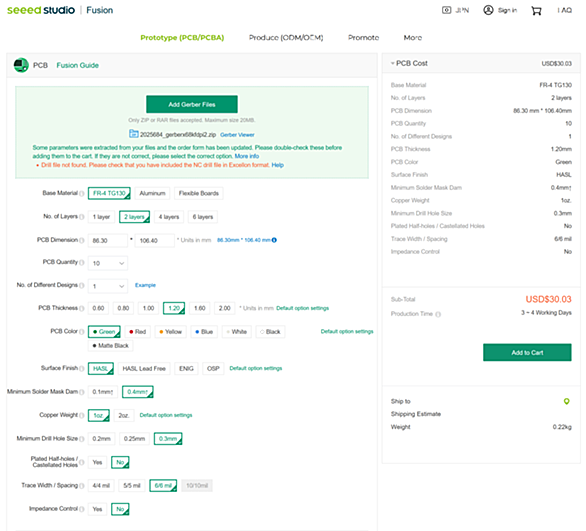
Task: Click the PCB length field 106.40
Action: (155, 240)
